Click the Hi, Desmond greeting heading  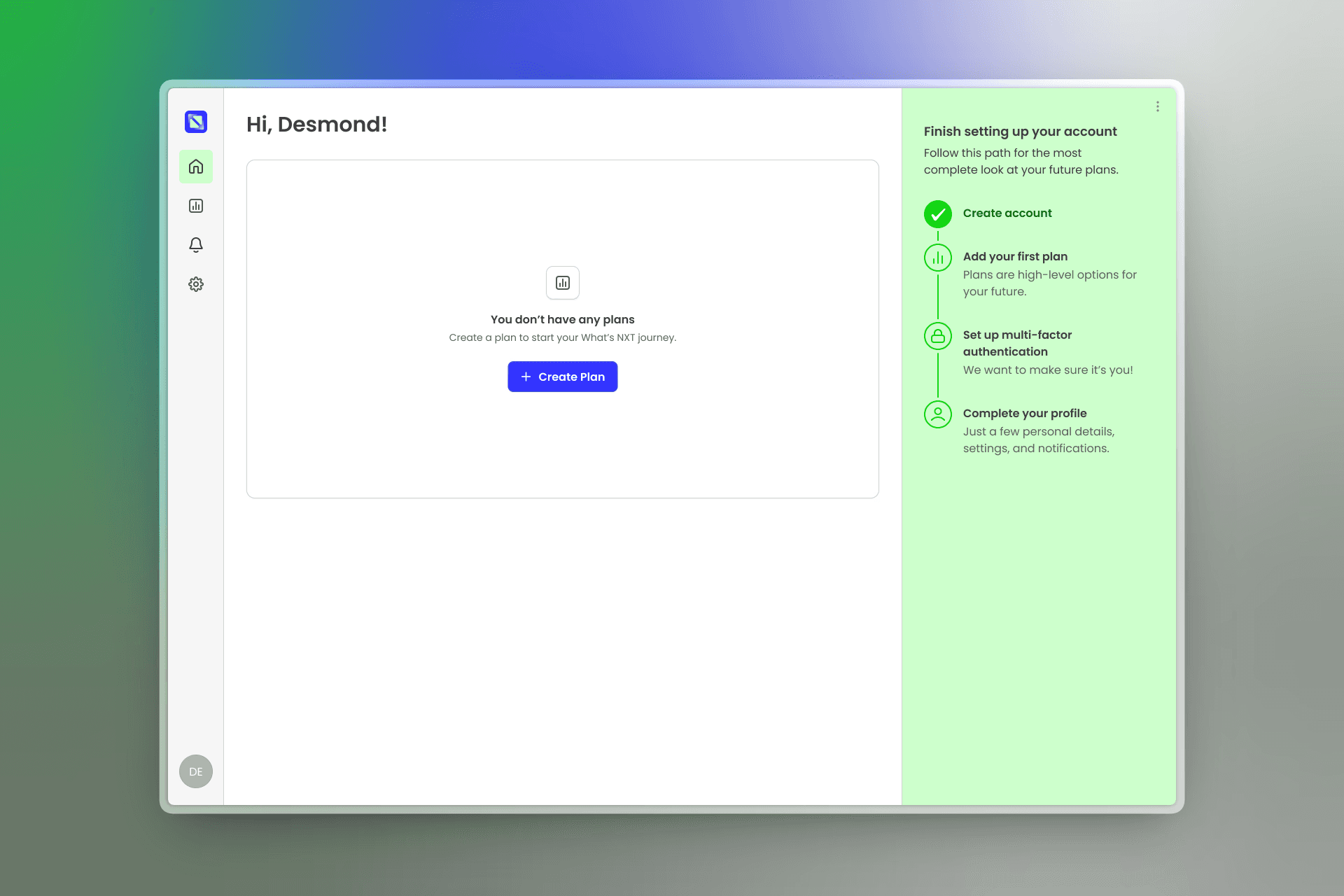[x=316, y=124]
